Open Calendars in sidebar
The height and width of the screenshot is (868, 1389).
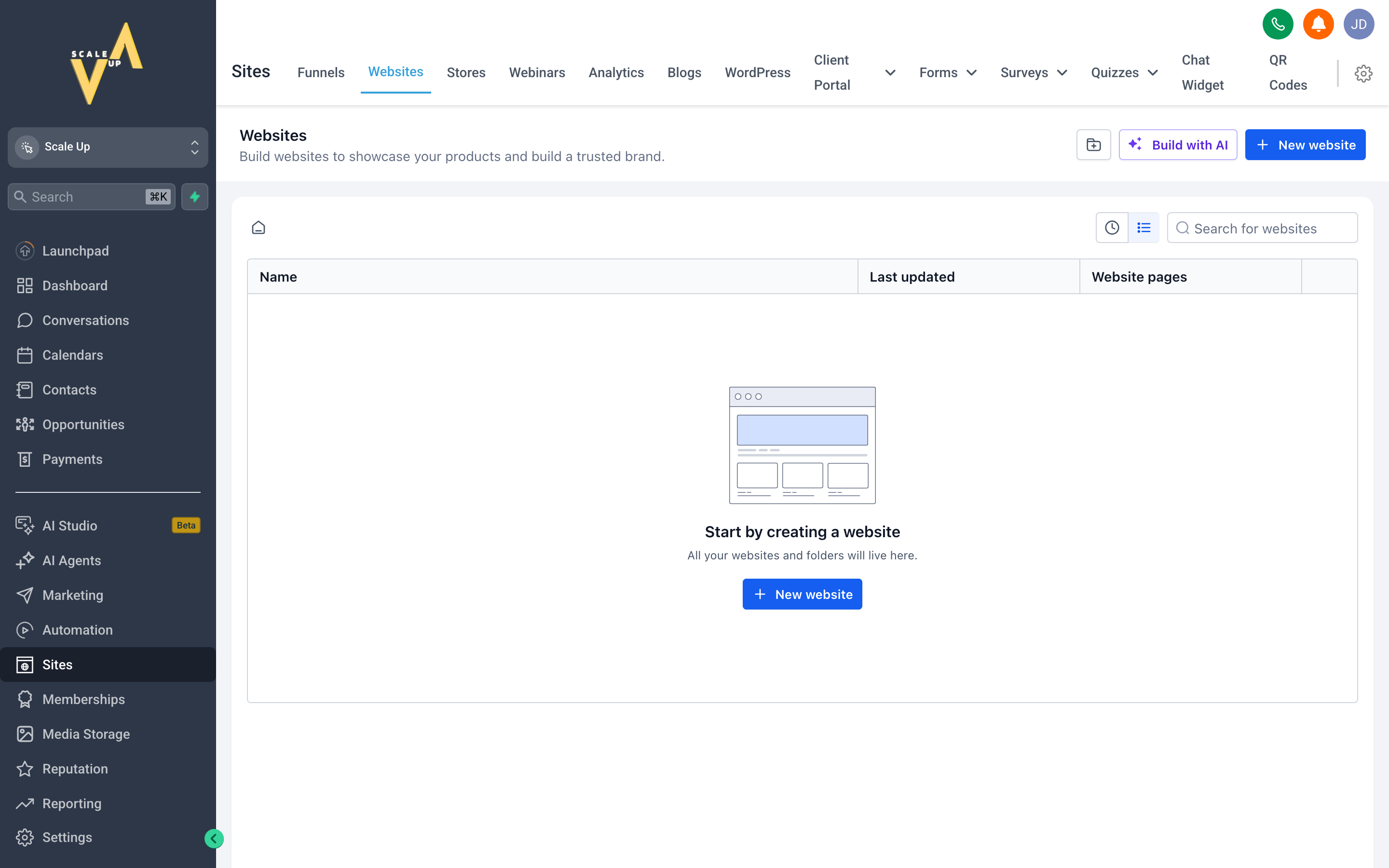(108, 355)
